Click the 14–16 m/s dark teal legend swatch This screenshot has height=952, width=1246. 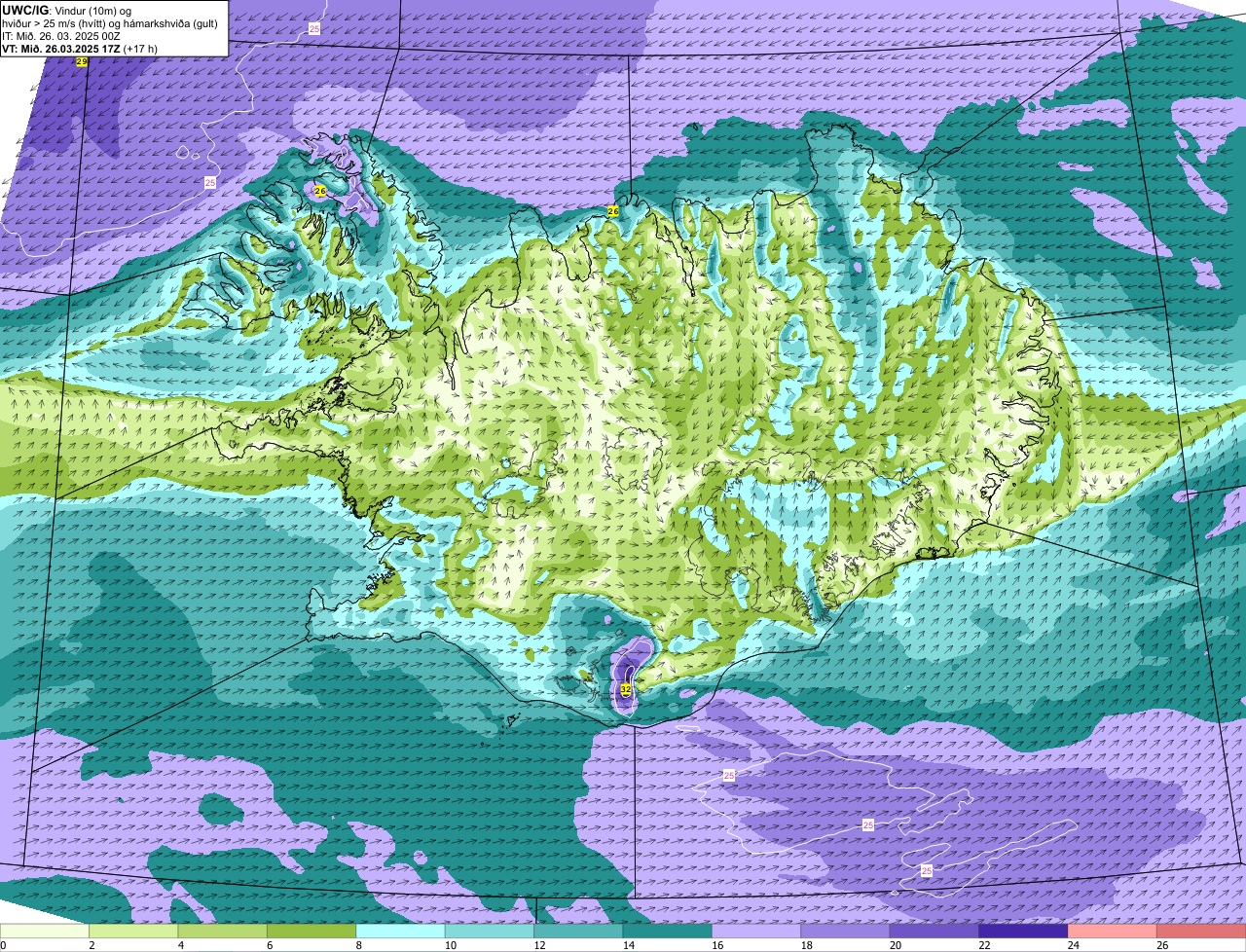tap(668, 931)
